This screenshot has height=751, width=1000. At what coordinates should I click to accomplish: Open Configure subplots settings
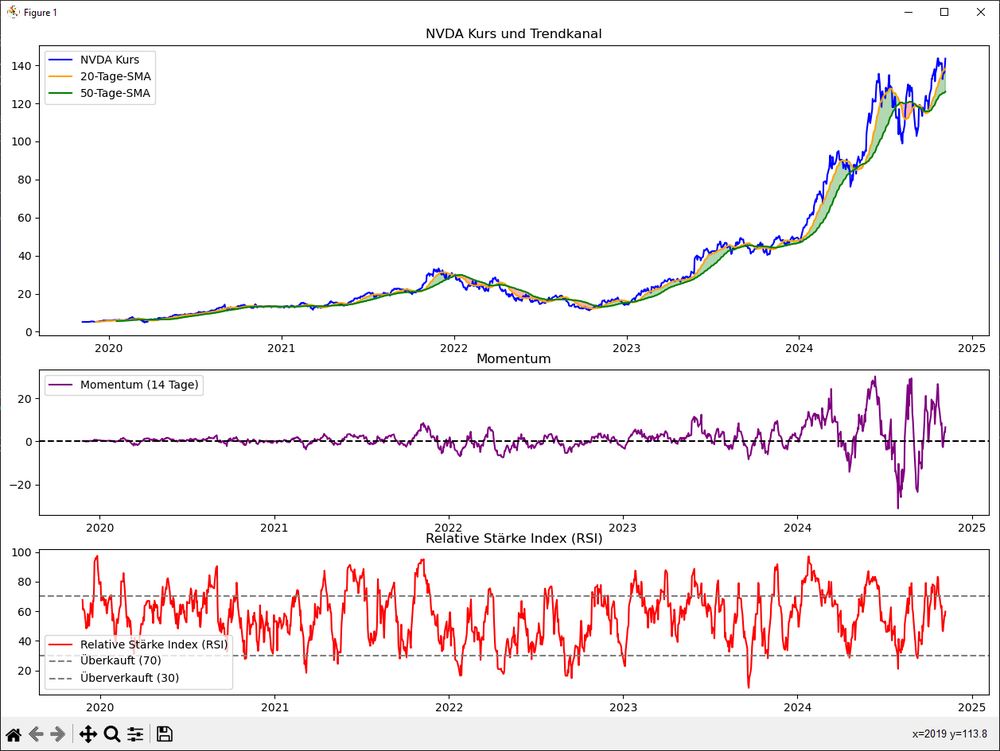coord(135,734)
